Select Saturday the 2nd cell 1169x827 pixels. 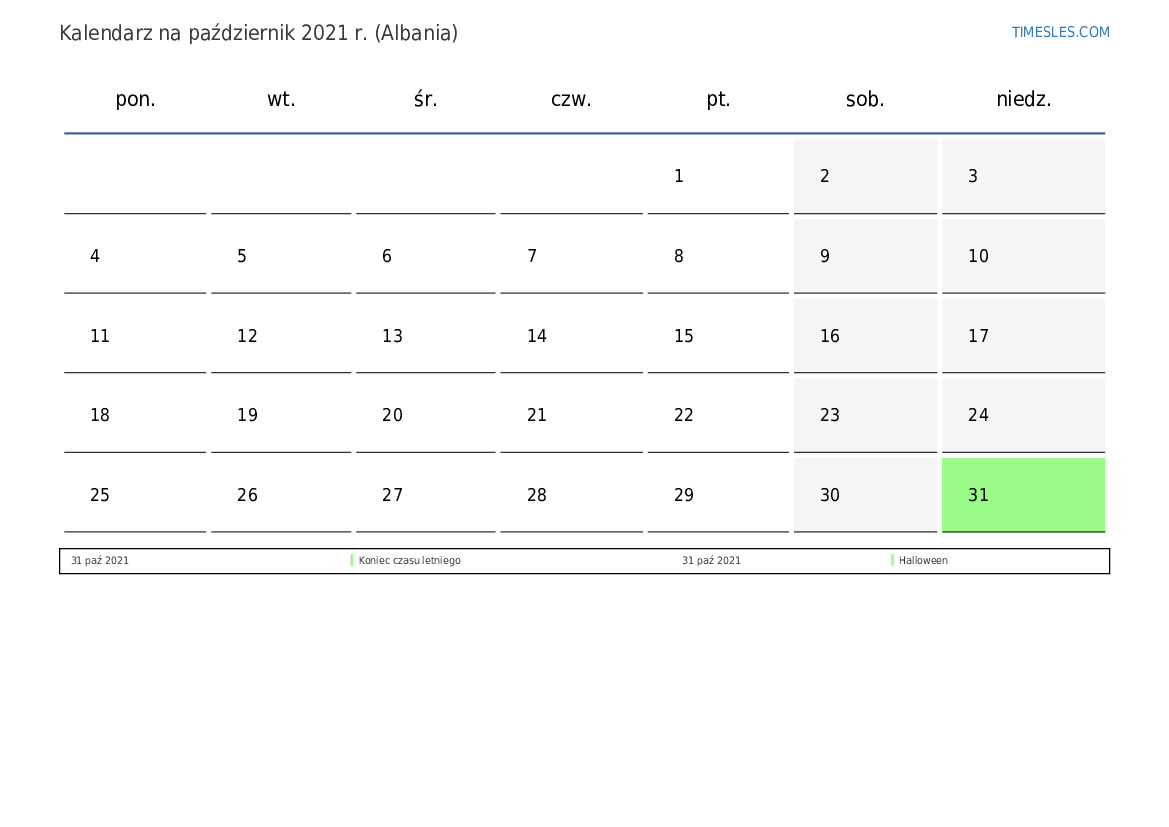click(x=865, y=177)
